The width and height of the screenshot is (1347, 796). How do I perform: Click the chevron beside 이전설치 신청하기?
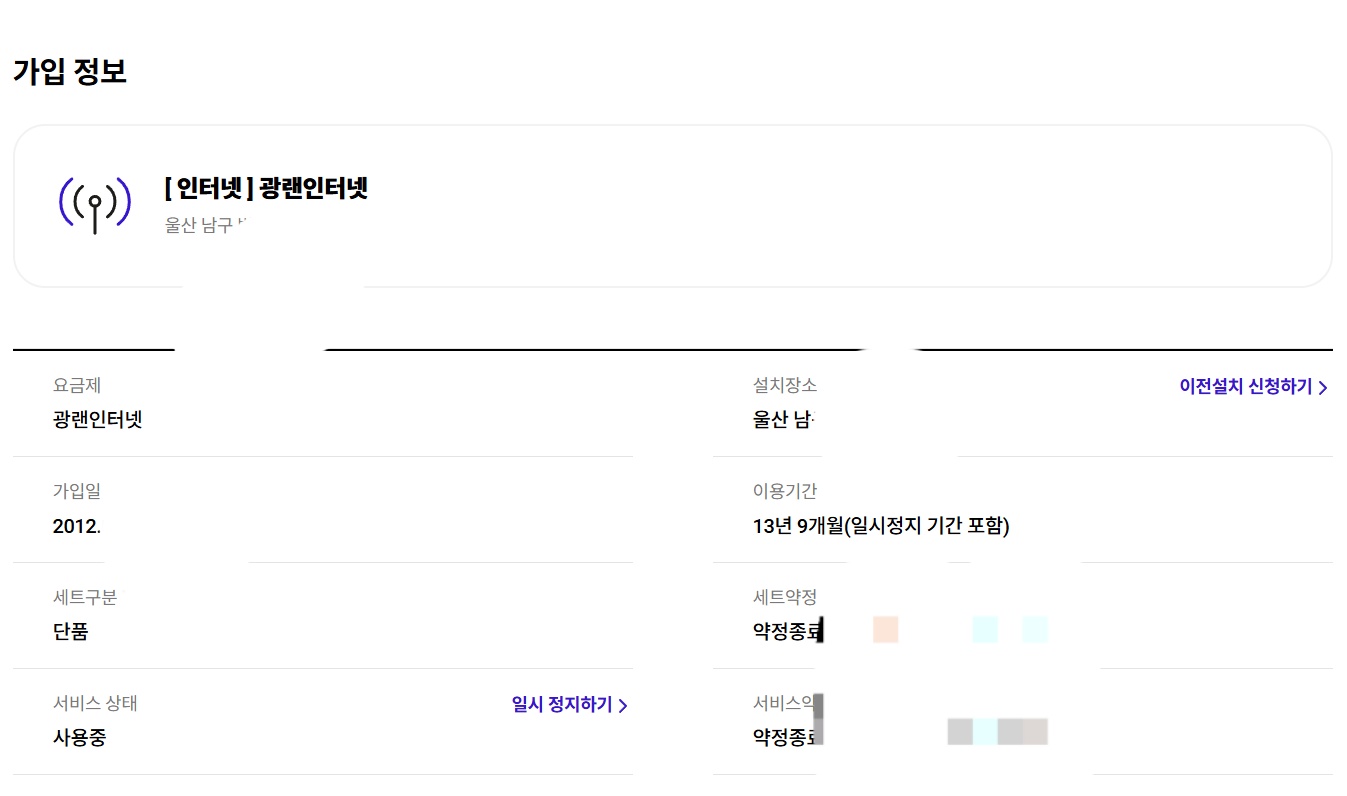tap(1323, 388)
